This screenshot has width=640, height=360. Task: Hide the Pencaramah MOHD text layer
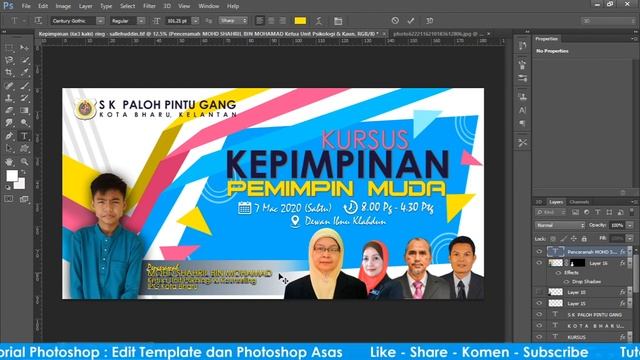[x=539, y=252]
